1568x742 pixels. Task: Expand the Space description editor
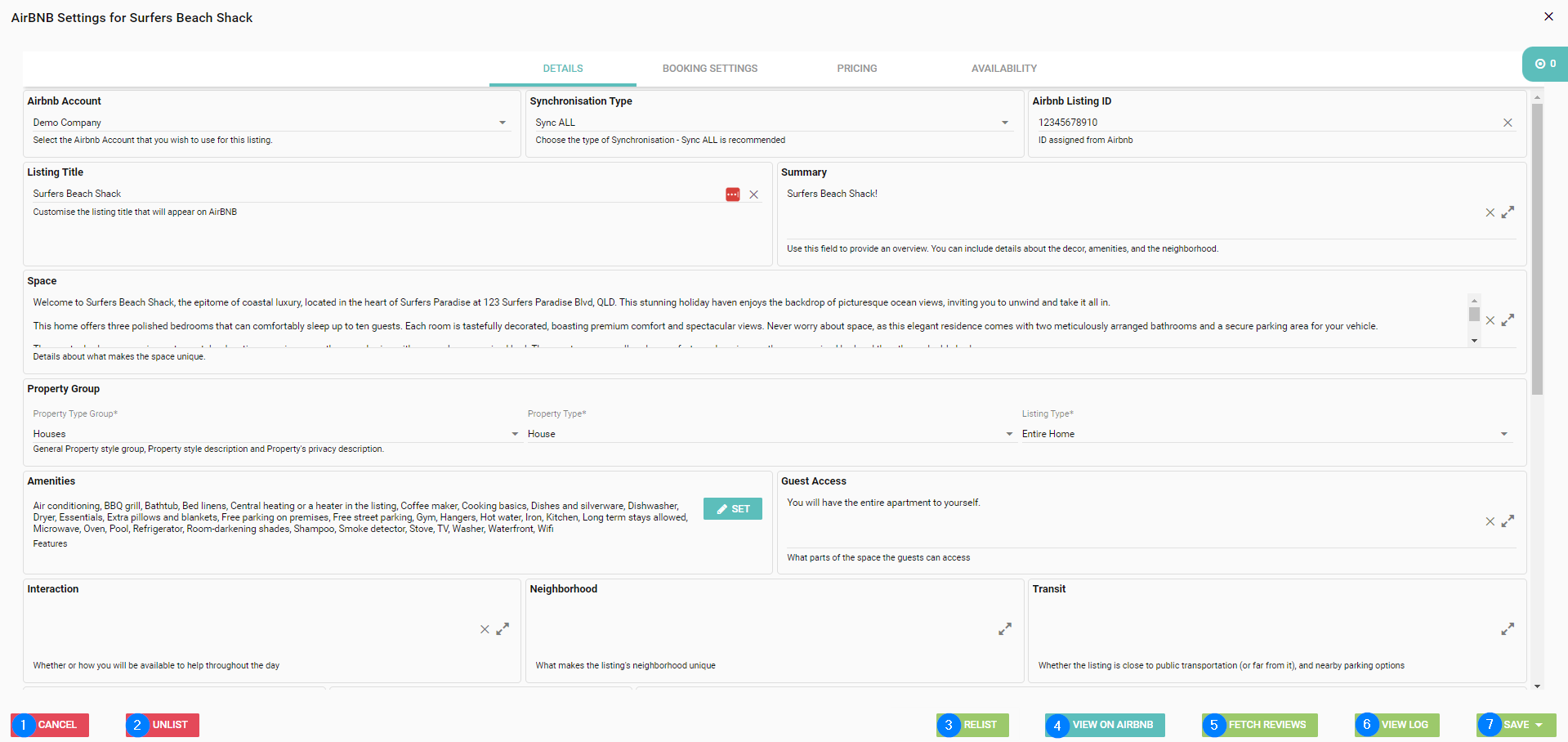tap(1508, 320)
